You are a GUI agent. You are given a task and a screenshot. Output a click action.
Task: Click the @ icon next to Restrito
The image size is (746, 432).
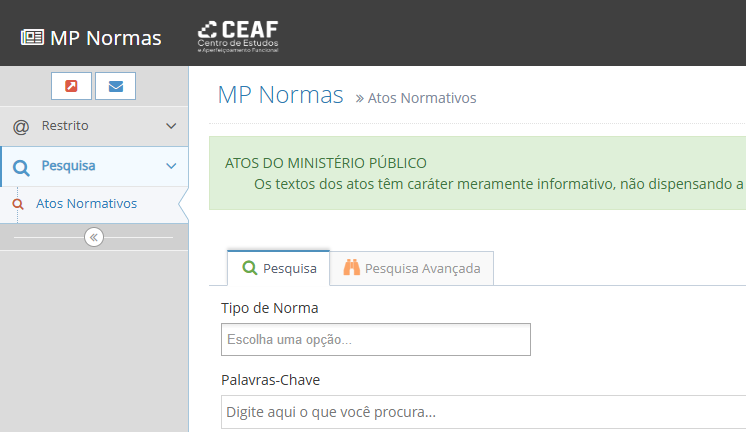point(21,127)
